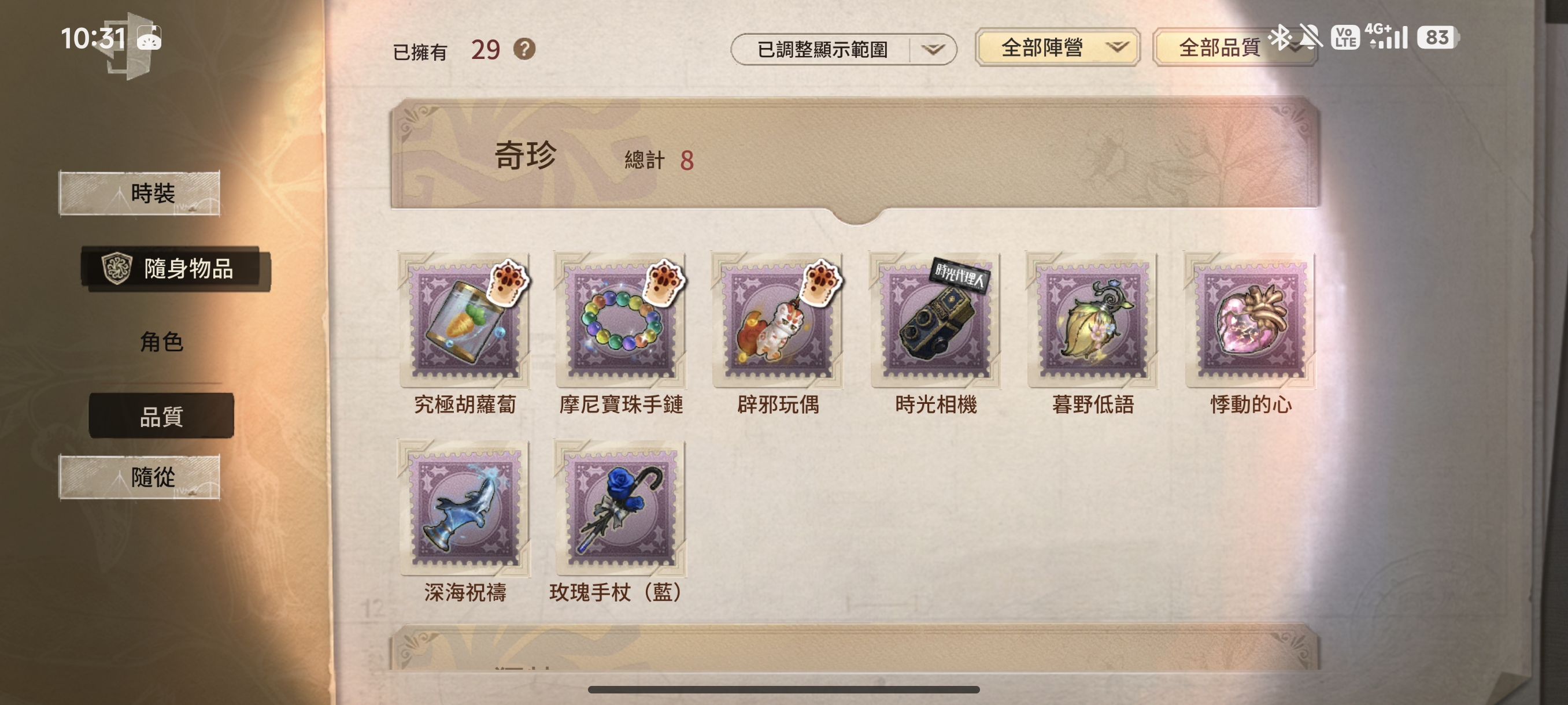Select the 摩尼寶珠手鏈 bead bracelet icon
This screenshot has height=705, width=1568.
click(x=621, y=320)
